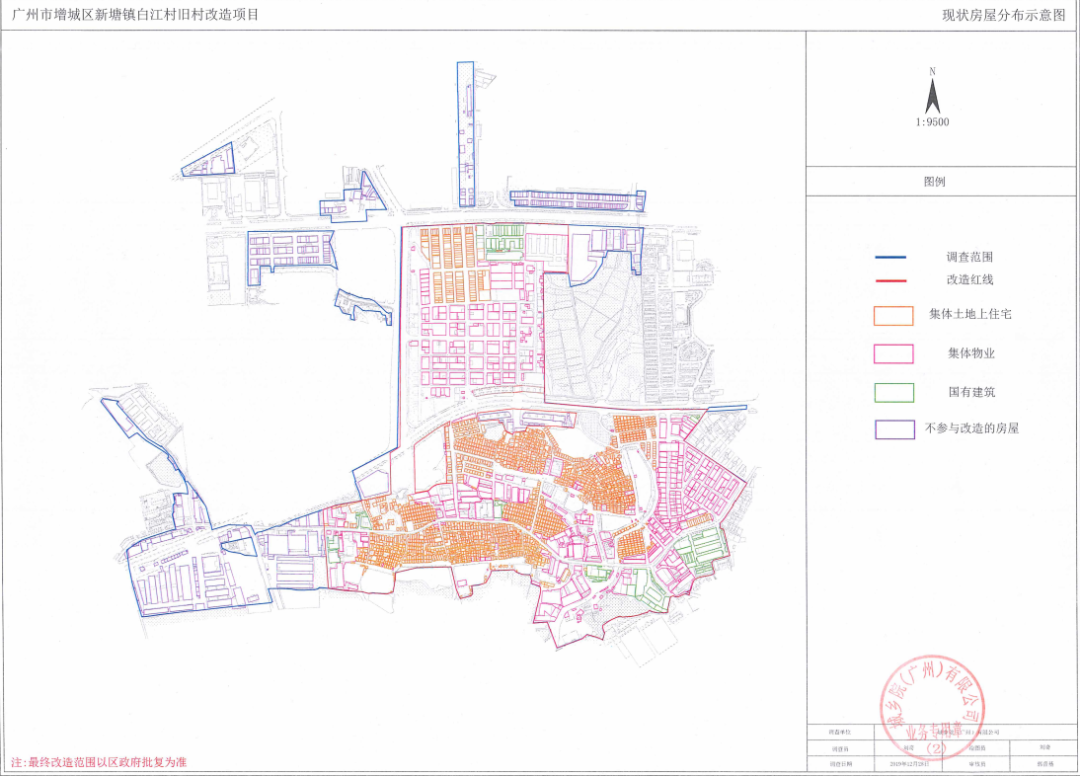
Task: Click the pink 集体物业 legend swatch
Action: (x=893, y=354)
